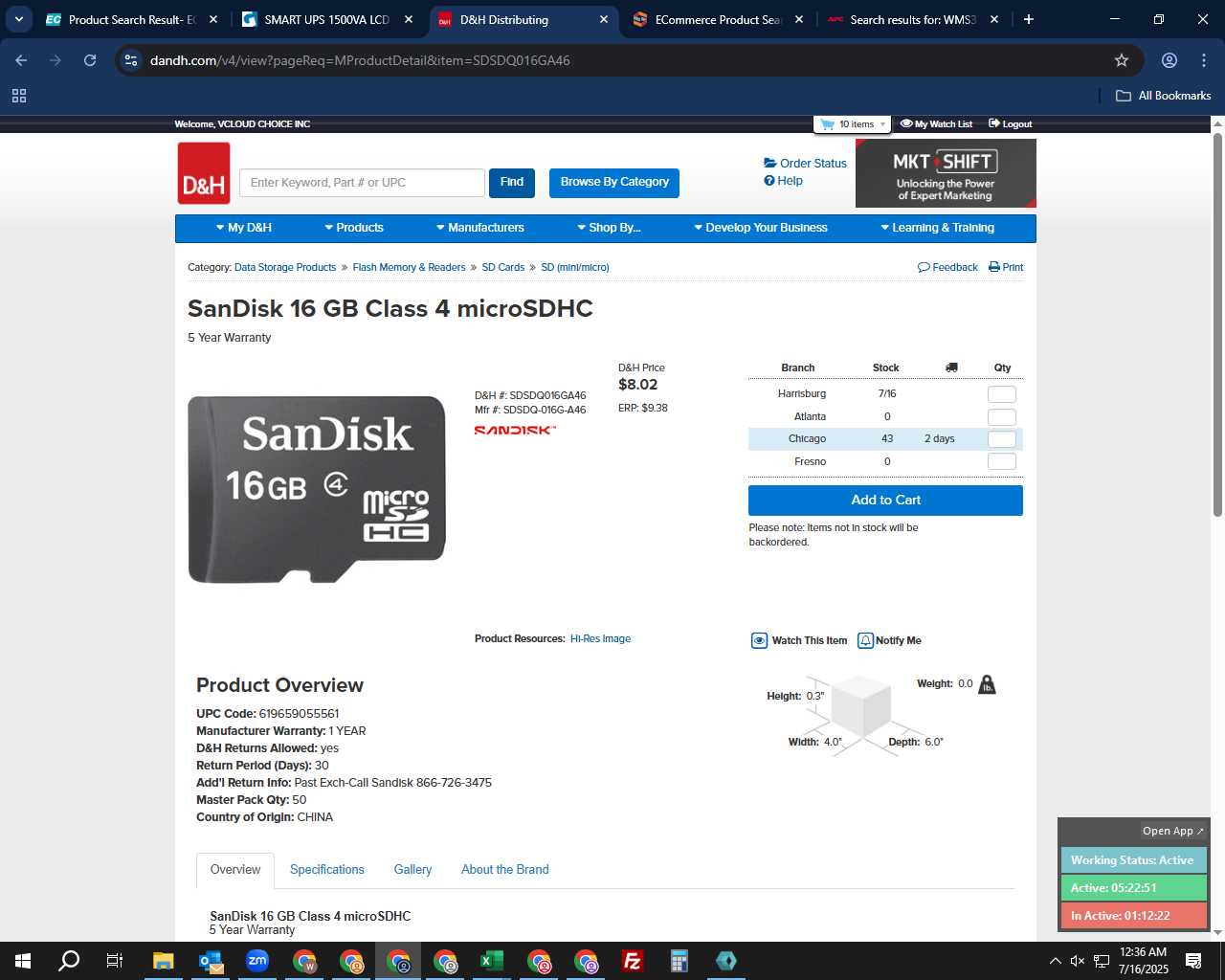The height and width of the screenshot is (980, 1225).
Task: Open Excel from taskbar
Action: [x=491, y=961]
